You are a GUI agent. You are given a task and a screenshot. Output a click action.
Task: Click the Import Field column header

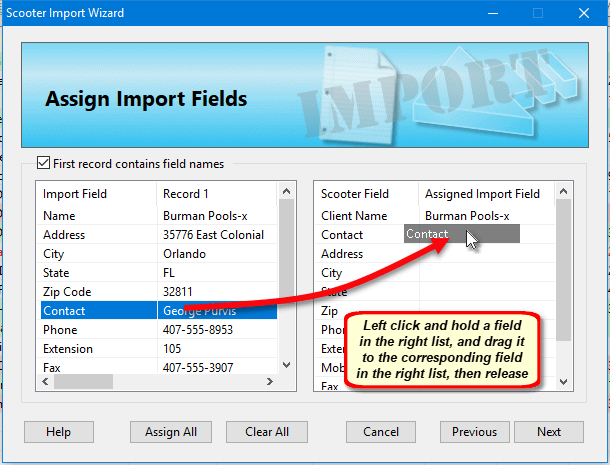[x=96, y=194]
